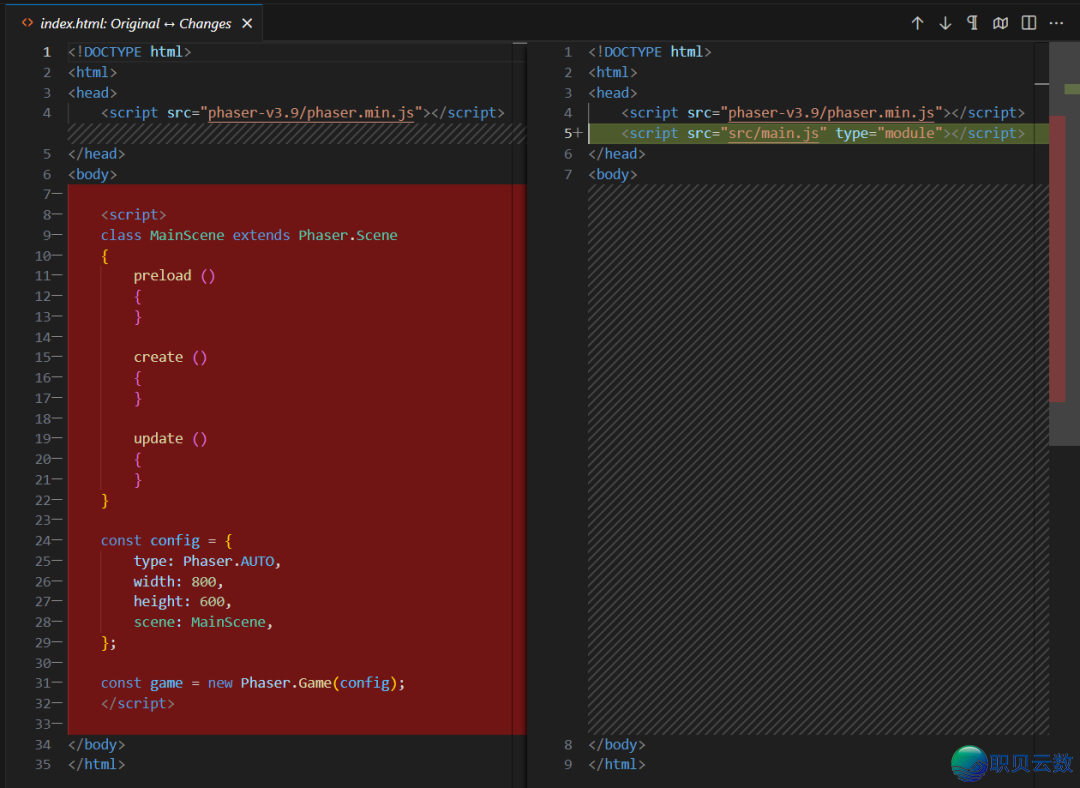Click </head> on original line 5
Image resolution: width=1080 pixels, height=788 pixels.
click(x=96, y=154)
